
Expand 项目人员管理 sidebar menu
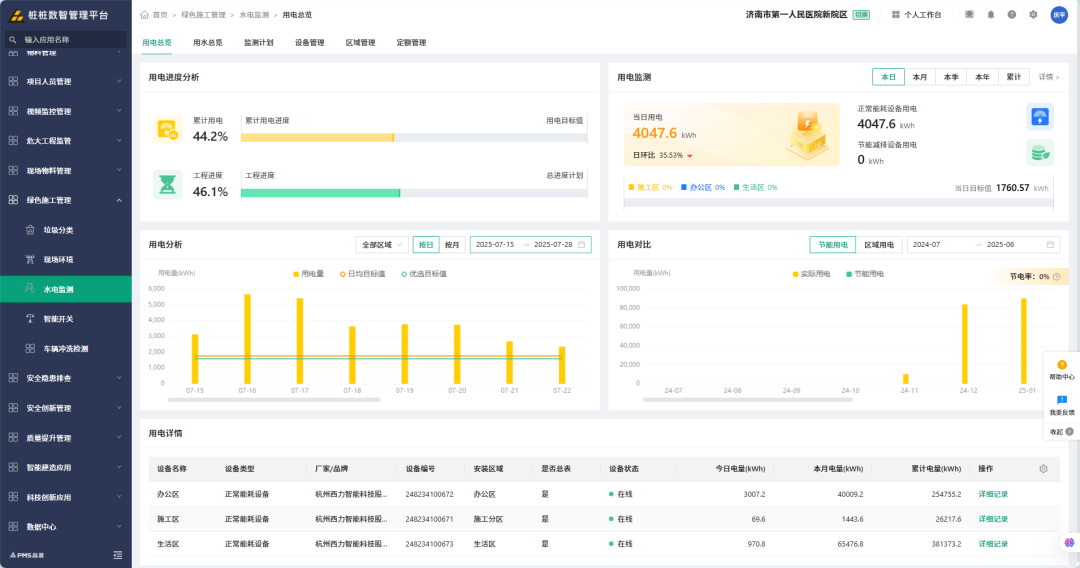(x=66, y=81)
